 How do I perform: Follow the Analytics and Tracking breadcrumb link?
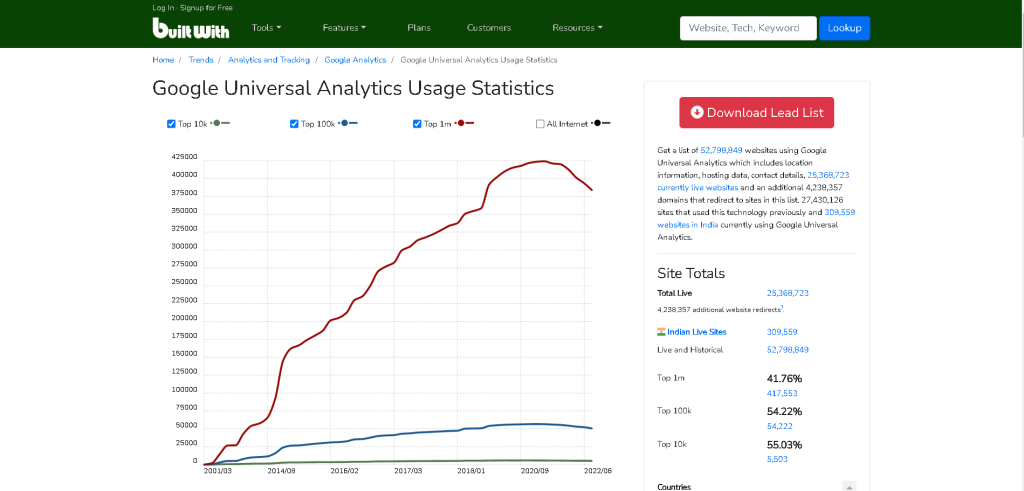[x=268, y=60]
